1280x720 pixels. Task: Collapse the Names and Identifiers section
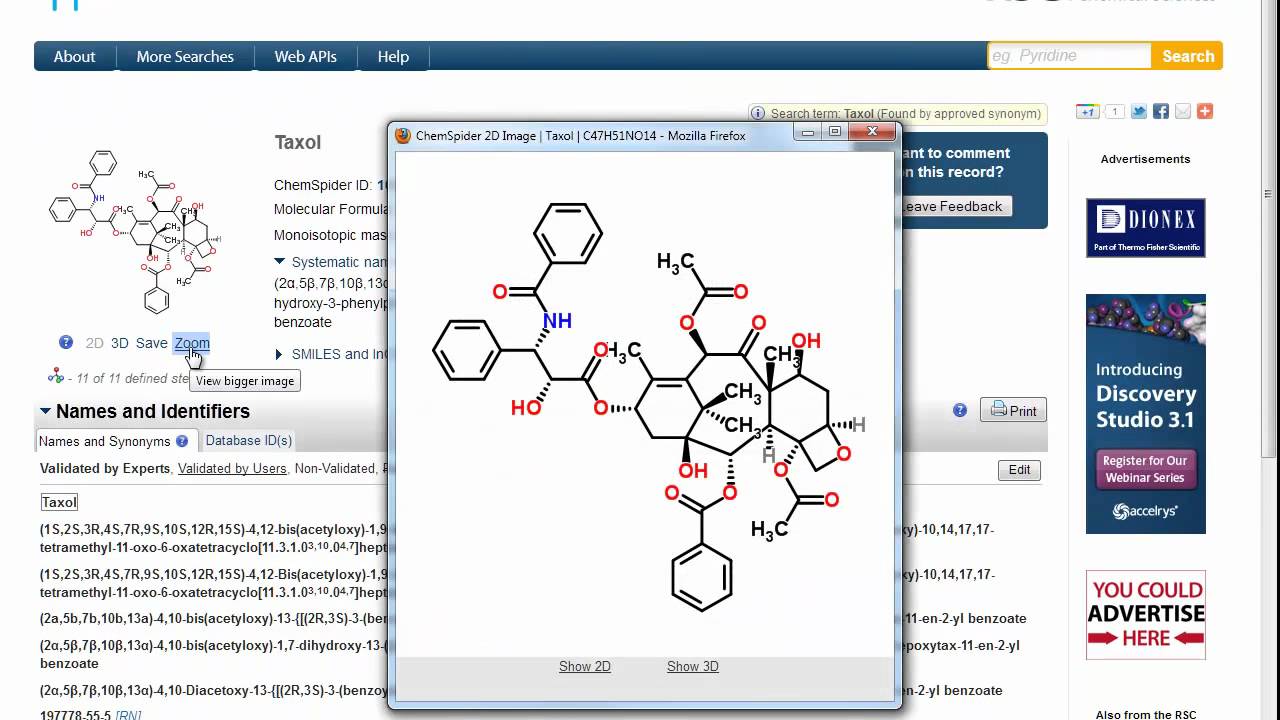[45, 411]
